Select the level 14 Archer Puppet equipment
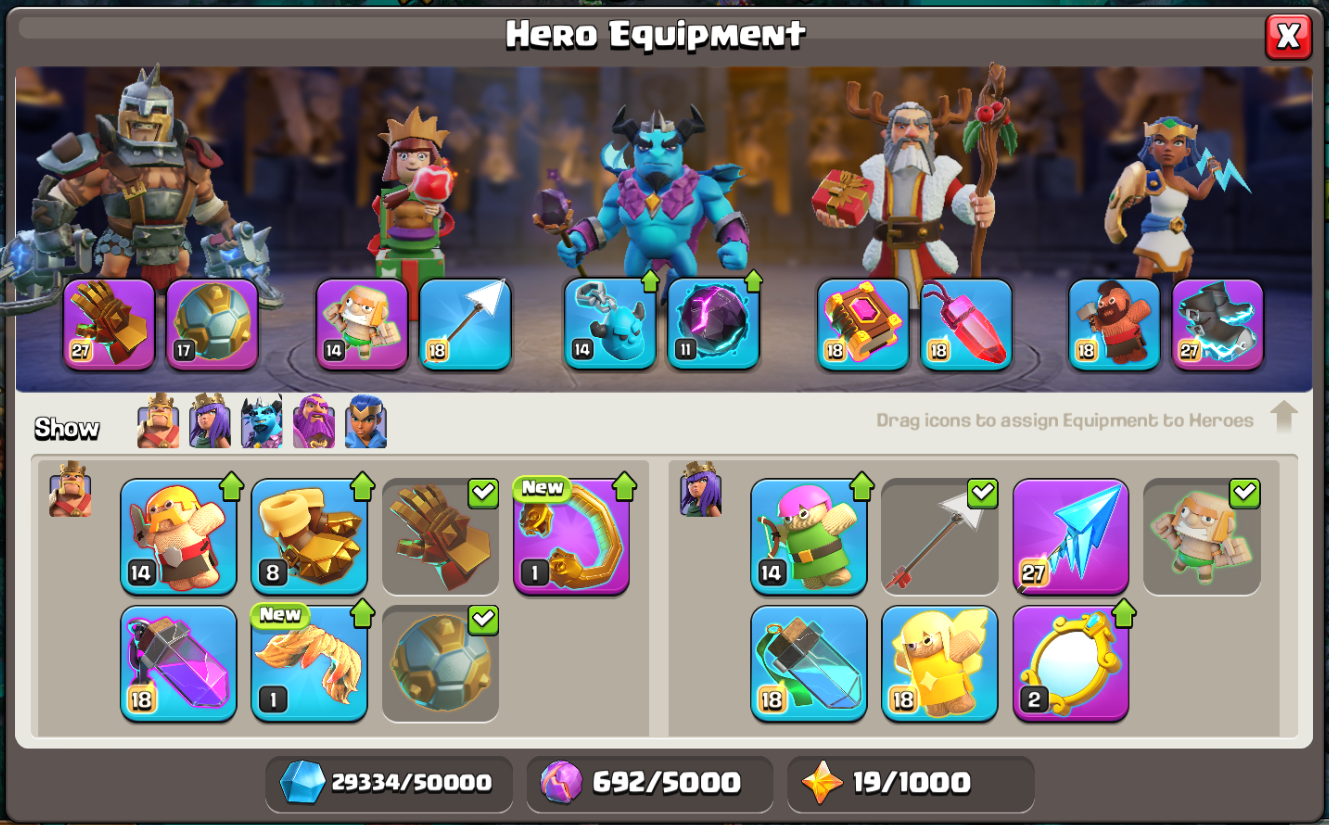Screen dimensions: 1329x825 (x=809, y=537)
